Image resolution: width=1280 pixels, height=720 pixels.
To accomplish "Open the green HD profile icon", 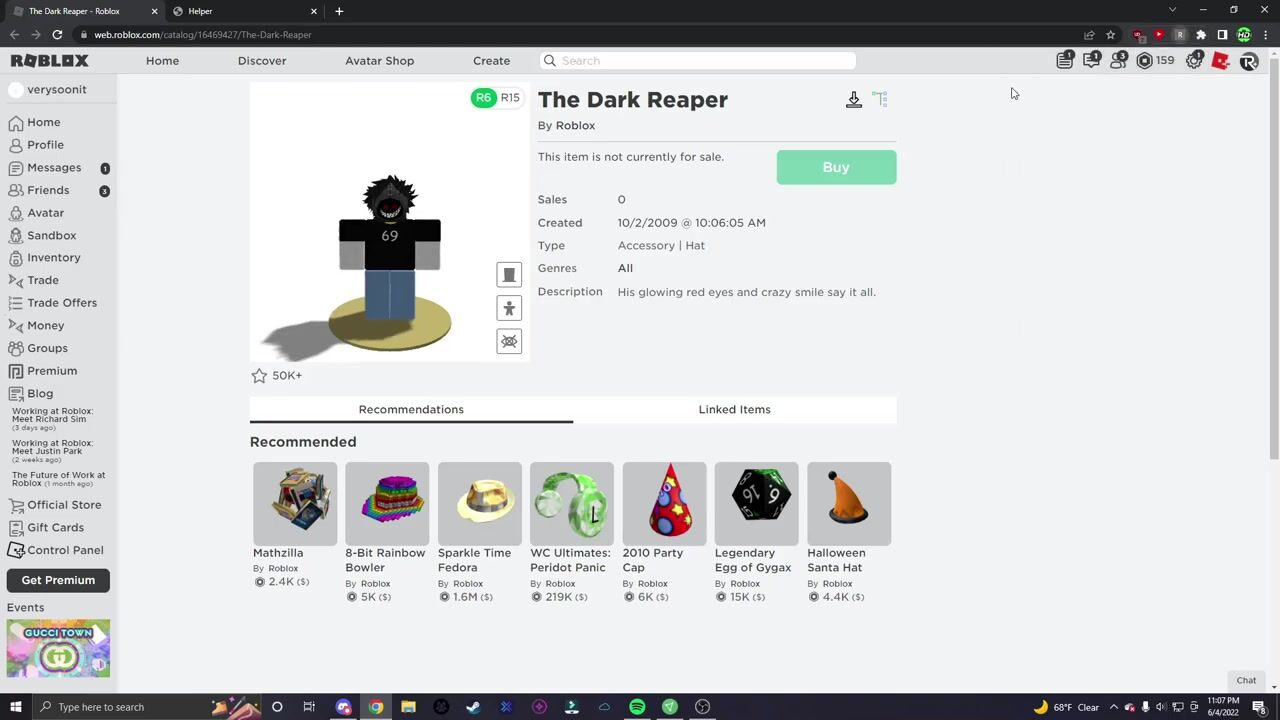I will pyautogui.click(x=1244, y=35).
